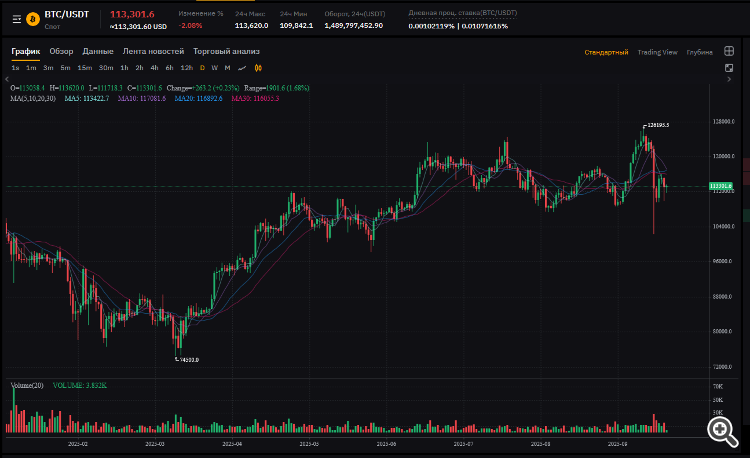Click the orange candlestick chart type icon
The height and width of the screenshot is (458, 750).
point(257,68)
